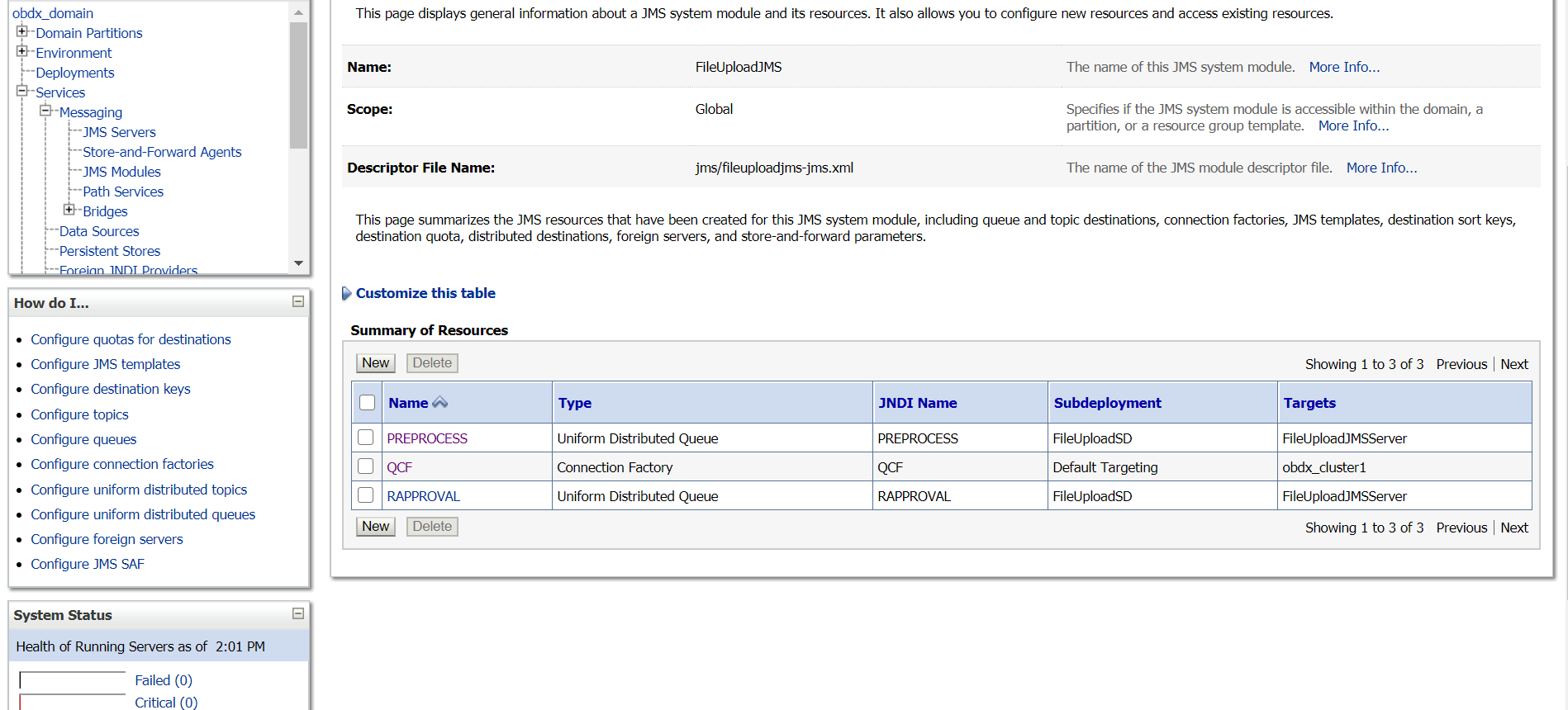Viewport: 1568px width, 710px height.
Task: Open Configure JMS templates help link
Action: [x=105, y=364]
